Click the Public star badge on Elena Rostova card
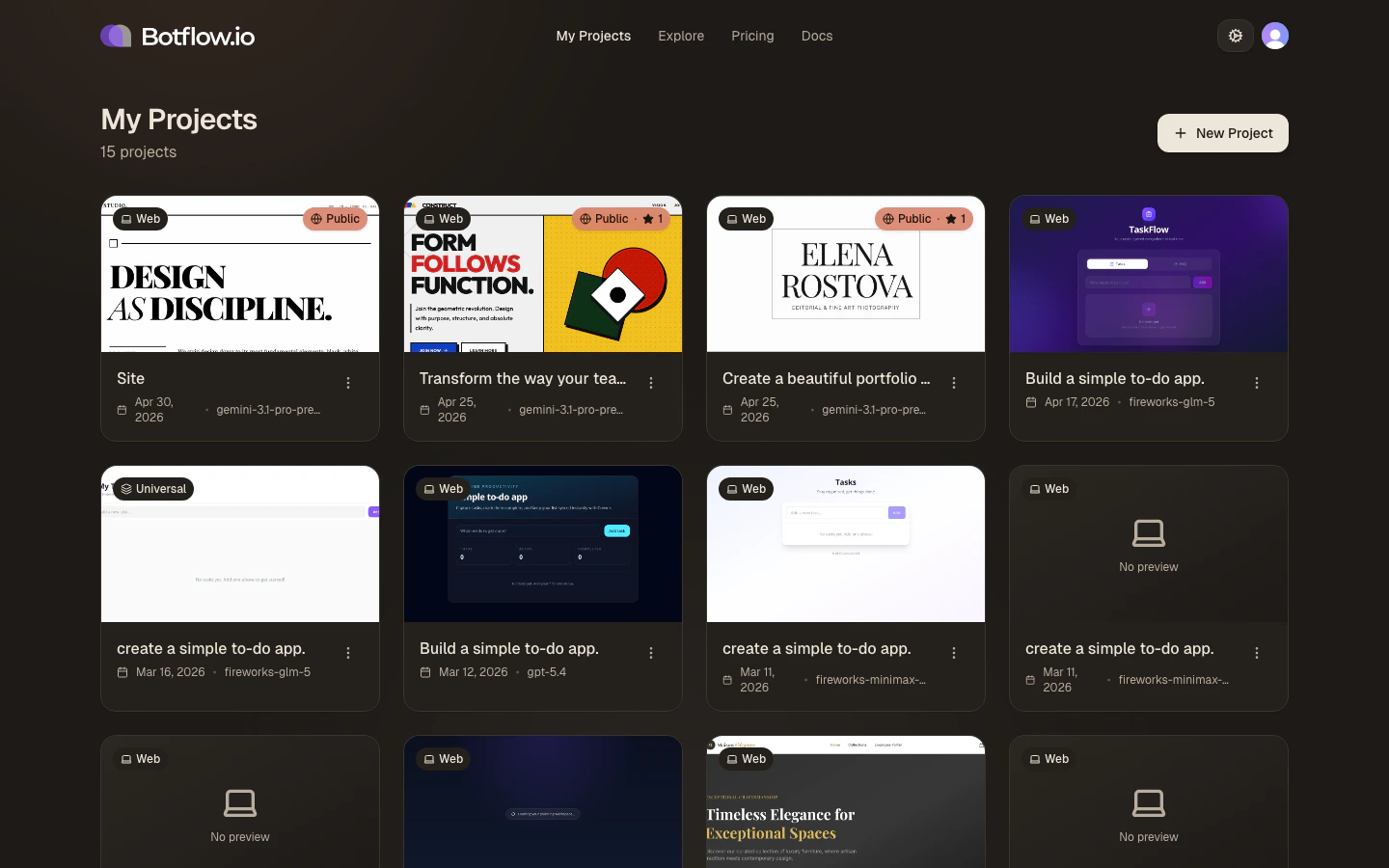Viewport: 1389px width, 868px height. click(x=924, y=219)
